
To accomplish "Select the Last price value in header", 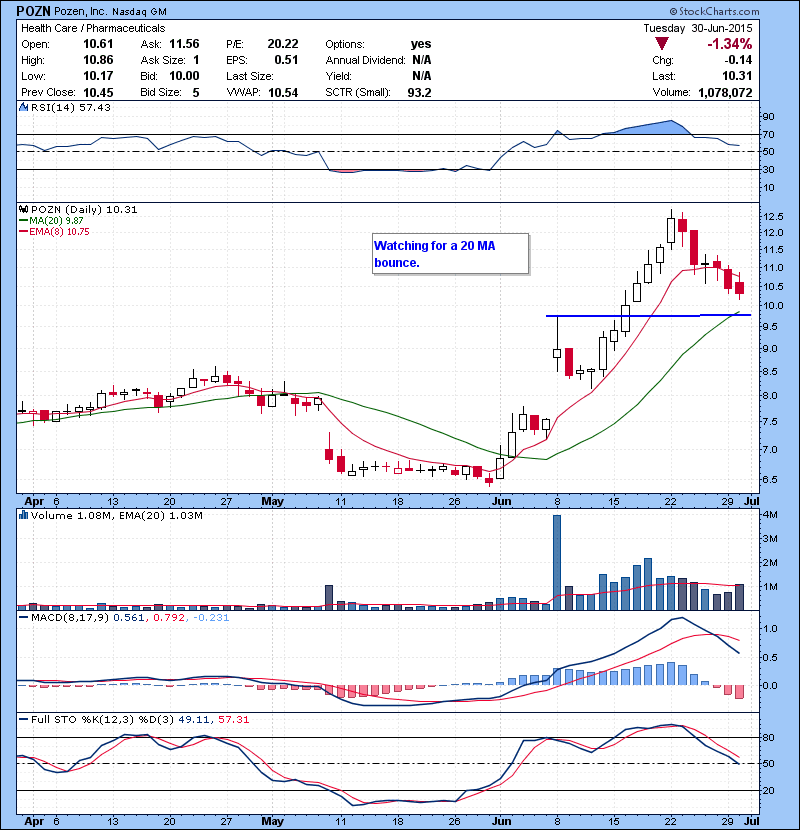I will [x=737, y=76].
